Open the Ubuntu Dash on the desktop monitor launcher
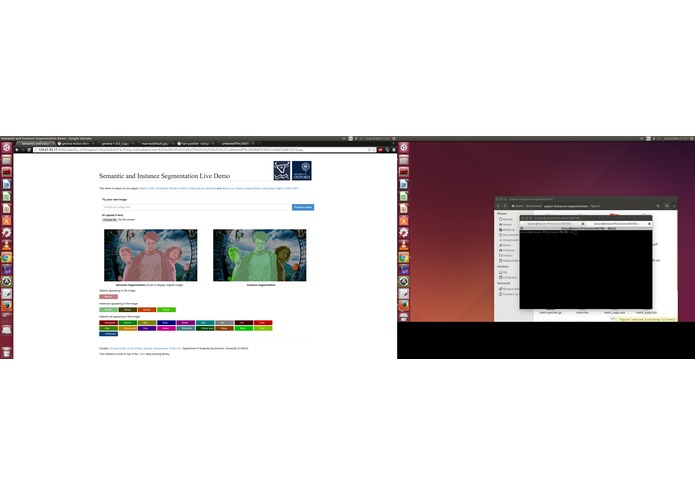 (403, 148)
